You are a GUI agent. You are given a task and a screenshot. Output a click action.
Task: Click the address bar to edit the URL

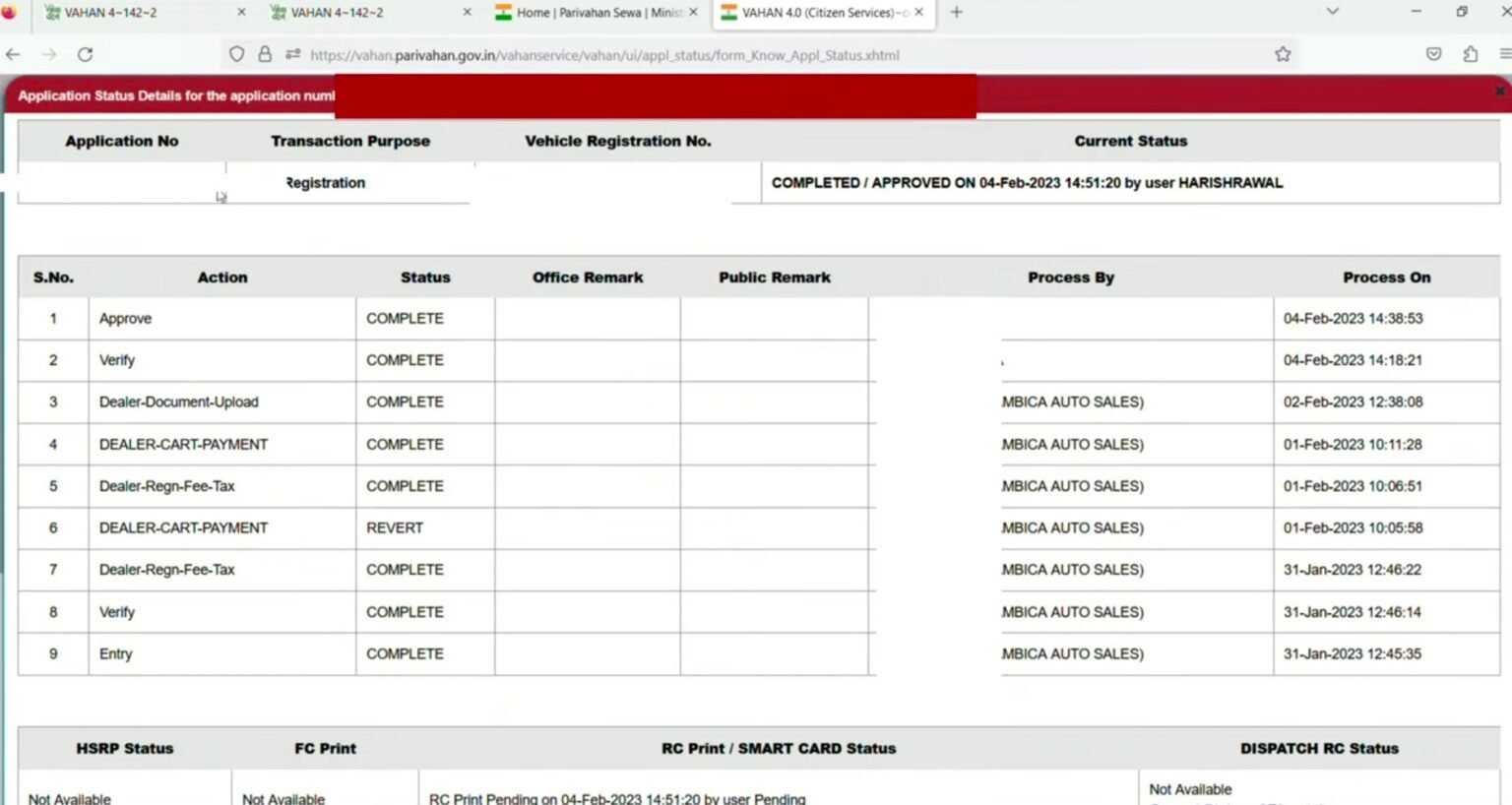point(689,55)
